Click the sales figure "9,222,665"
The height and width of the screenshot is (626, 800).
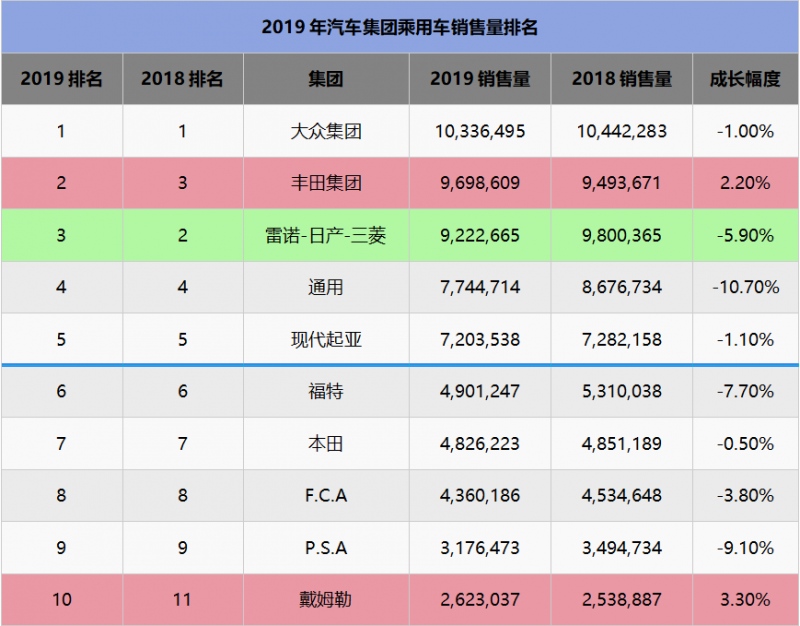(x=480, y=236)
